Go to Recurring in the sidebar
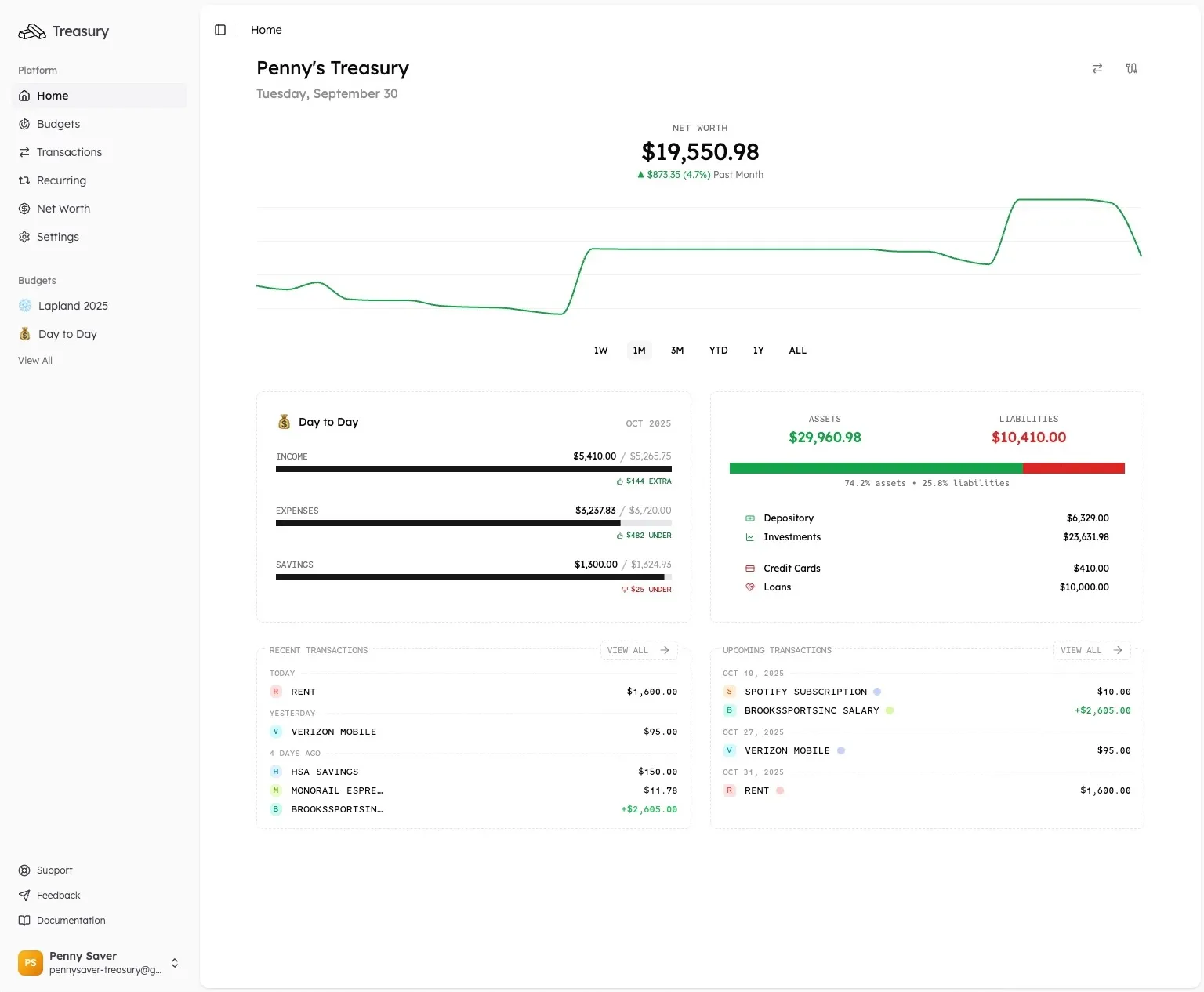The height and width of the screenshot is (992, 1204). point(61,180)
